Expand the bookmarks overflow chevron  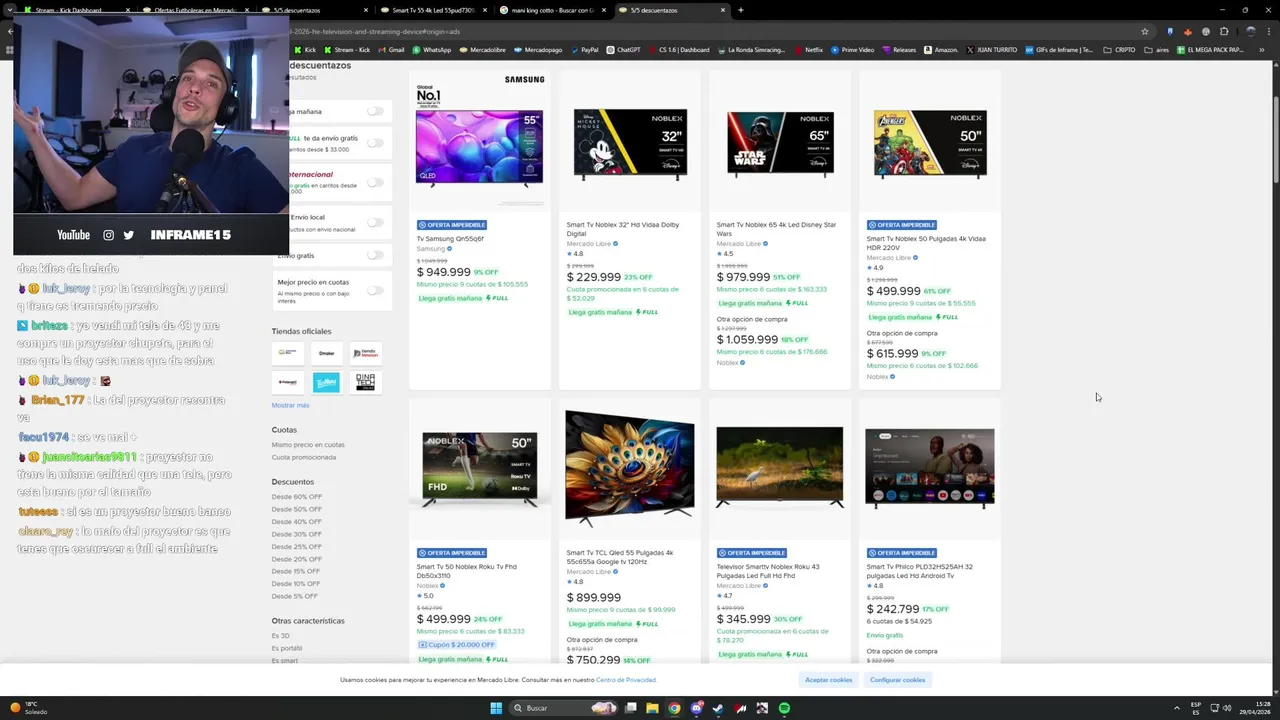point(1264,49)
